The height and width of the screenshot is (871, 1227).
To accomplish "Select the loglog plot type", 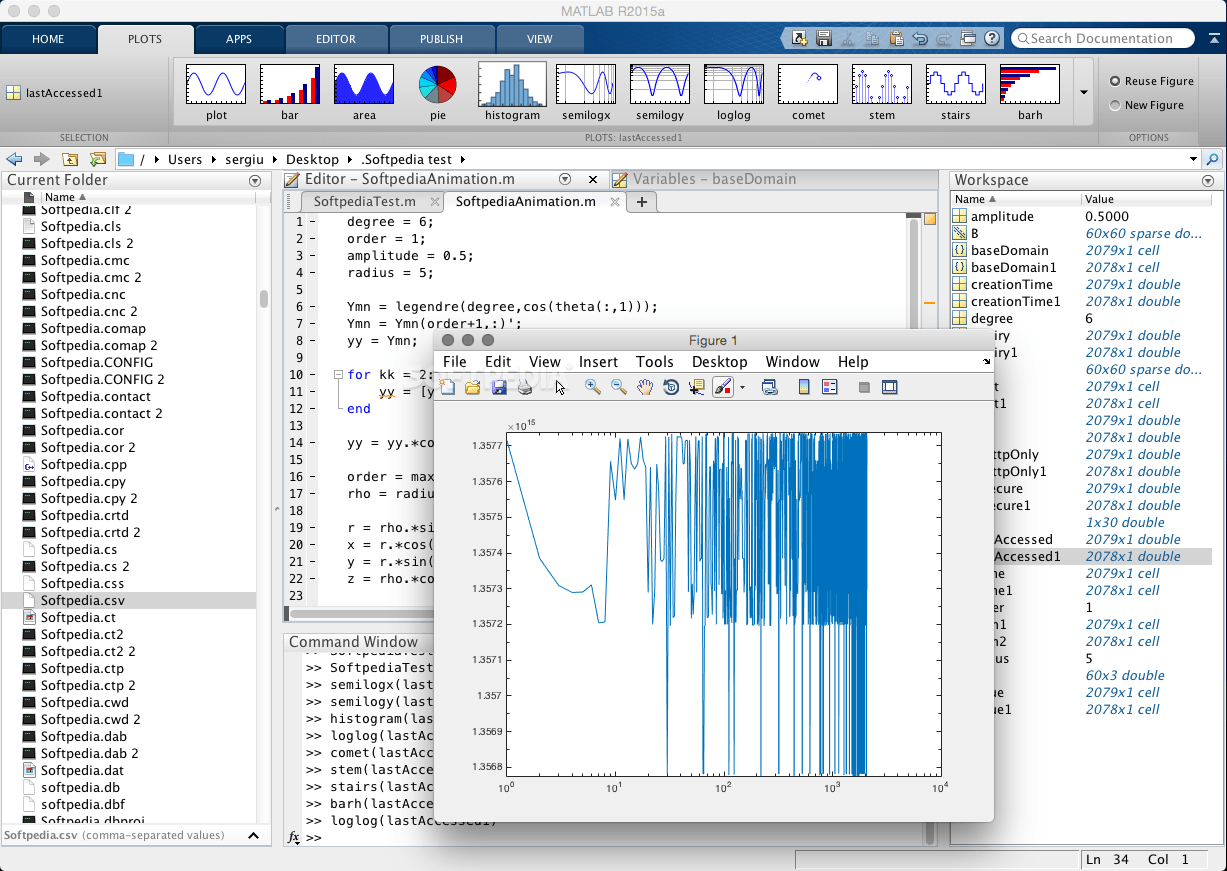I will pyautogui.click(x=734, y=92).
